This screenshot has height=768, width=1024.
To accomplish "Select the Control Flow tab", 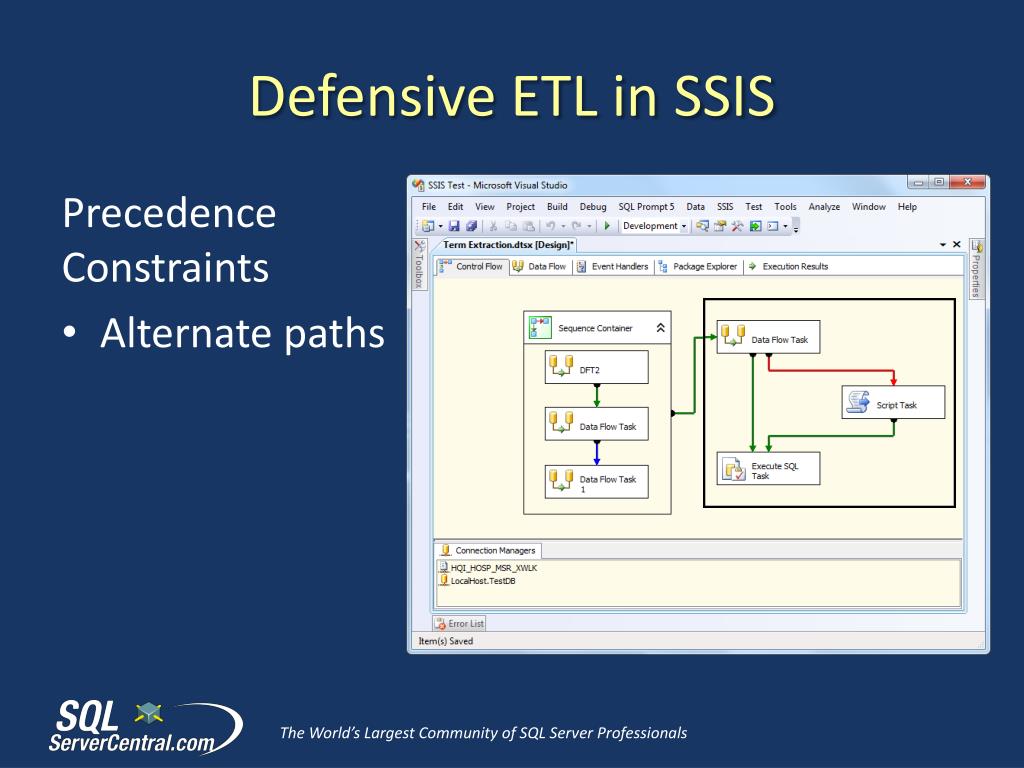I will [x=471, y=266].
